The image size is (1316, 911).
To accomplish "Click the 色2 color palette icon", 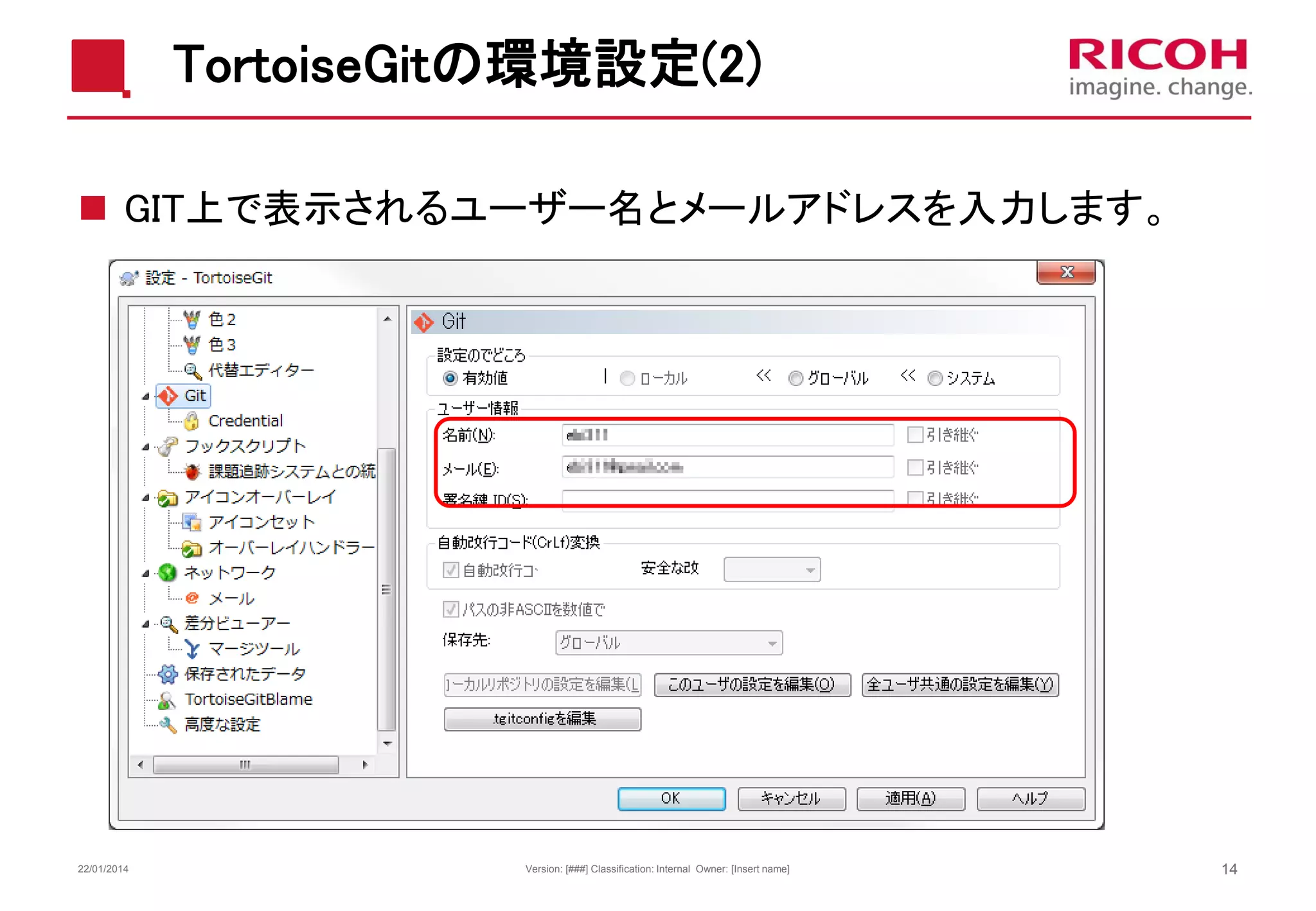I will [x=191, y=319].
